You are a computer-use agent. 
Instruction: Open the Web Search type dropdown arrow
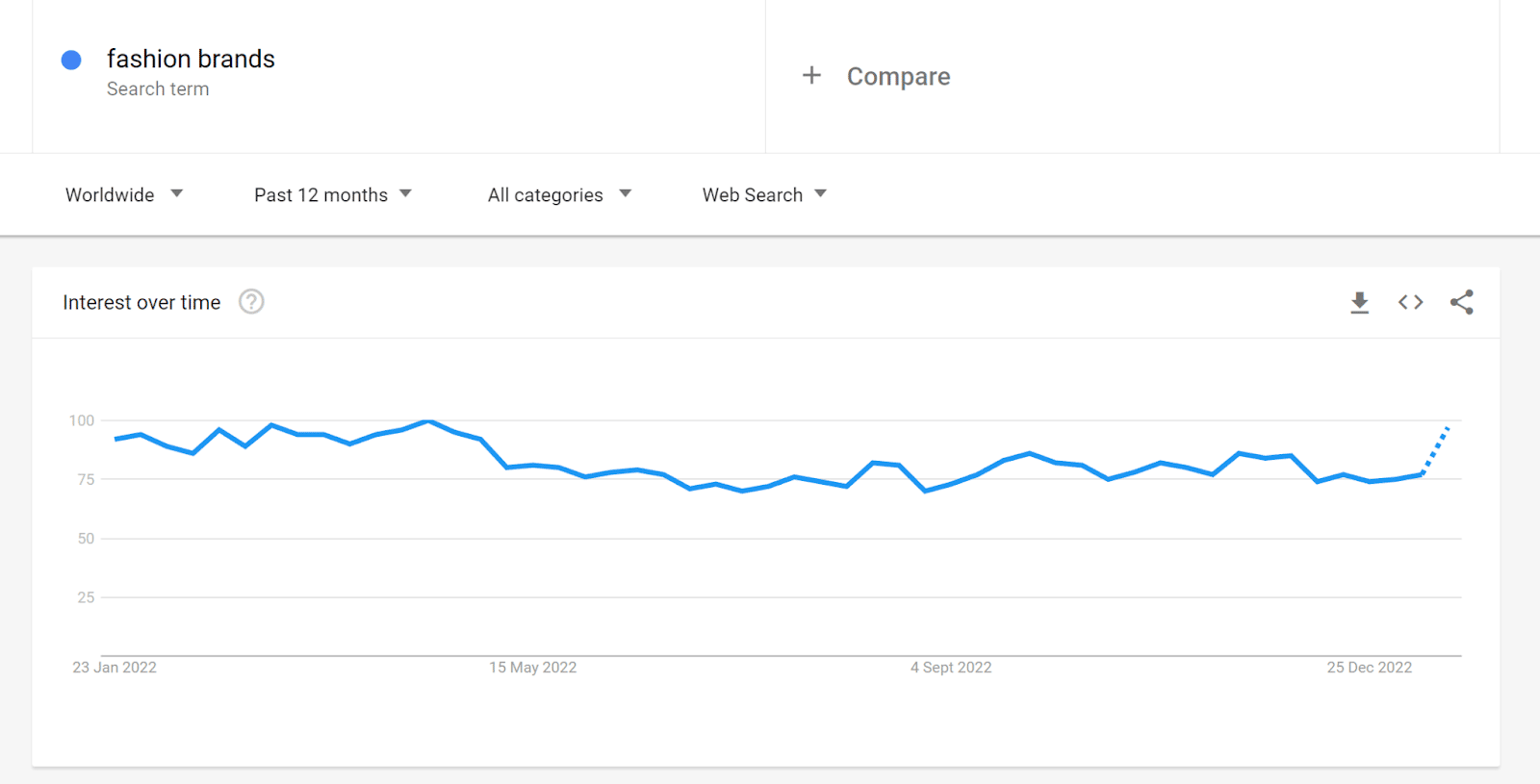coord(821,193)
